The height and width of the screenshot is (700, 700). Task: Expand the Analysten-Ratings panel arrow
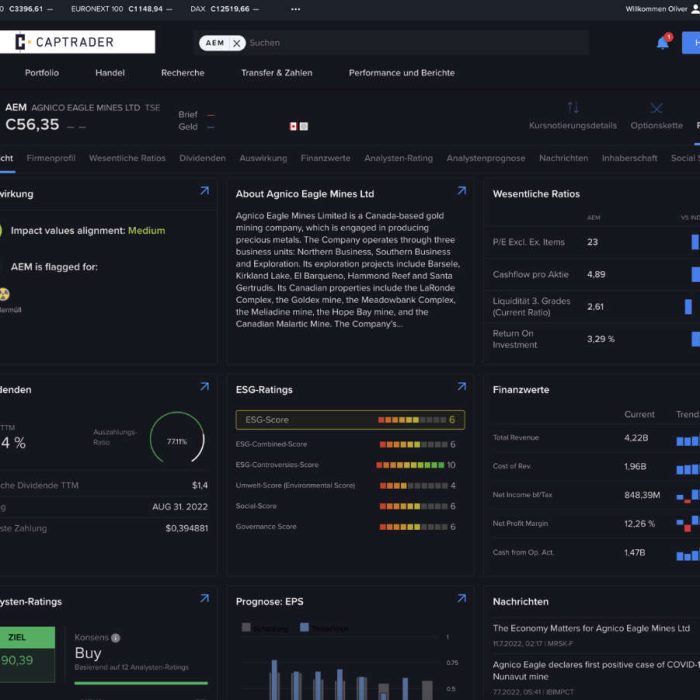204,599
